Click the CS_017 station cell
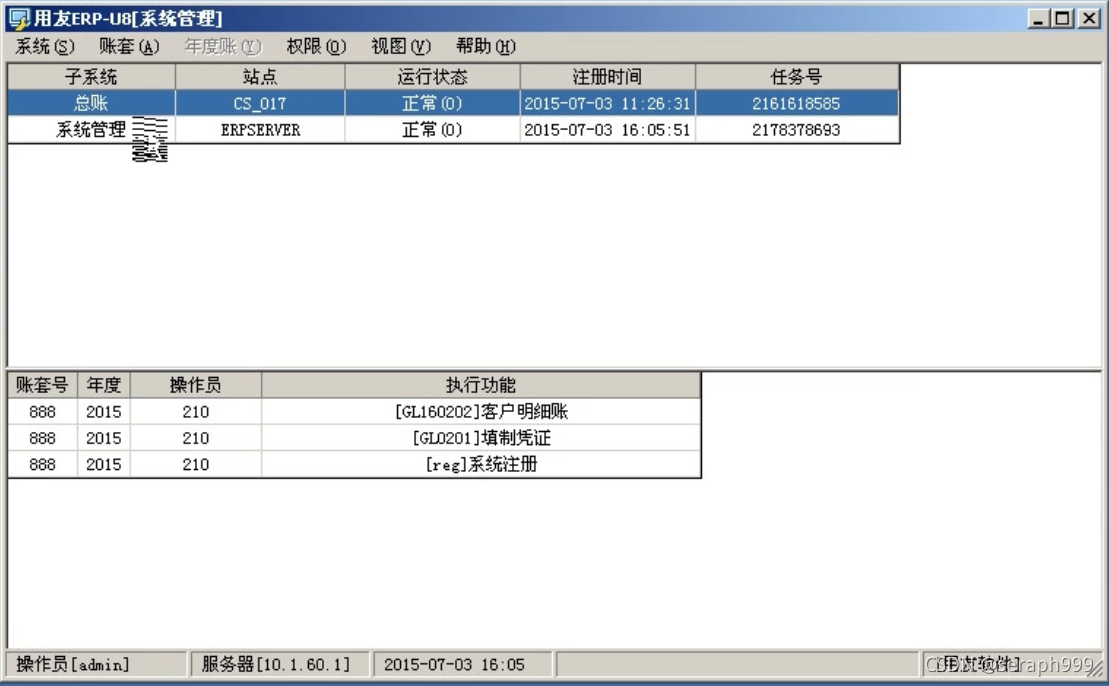Image resolution: width=1109 pixels, height=686 pixels. tap(260, 103)
